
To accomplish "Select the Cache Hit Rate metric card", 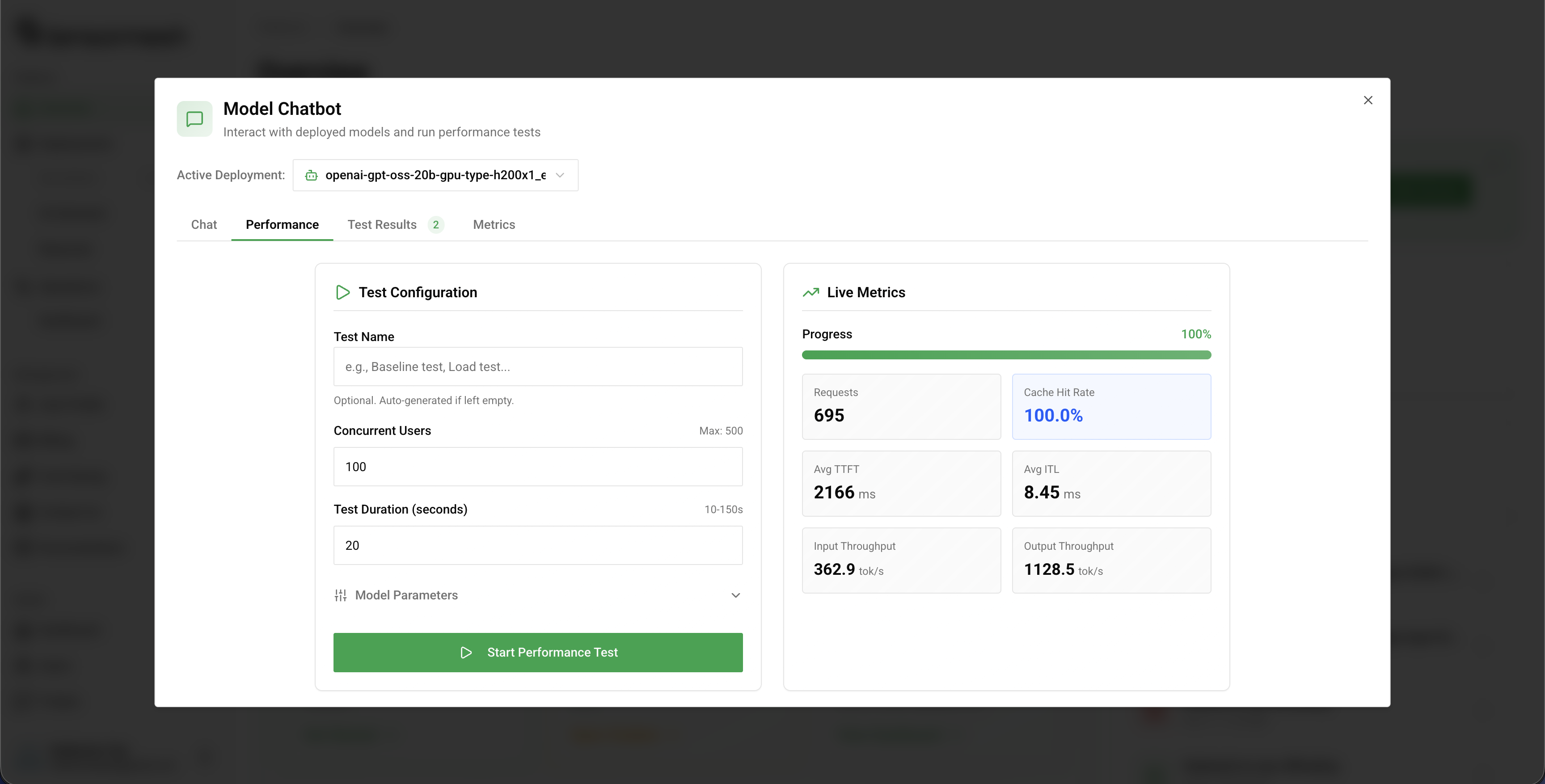I will click(x=1111, y=407).
